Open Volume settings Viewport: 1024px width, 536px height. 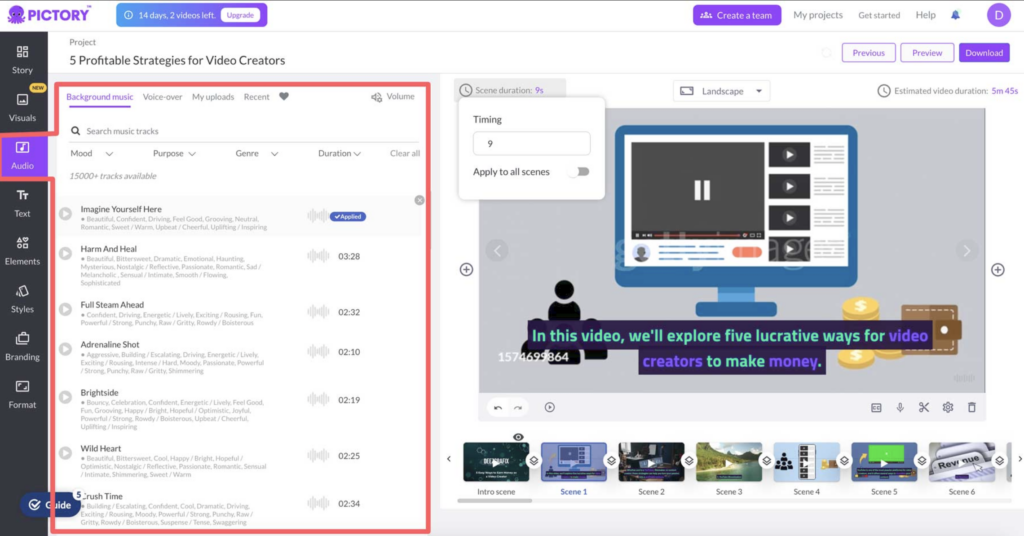[x=393, y=97]
